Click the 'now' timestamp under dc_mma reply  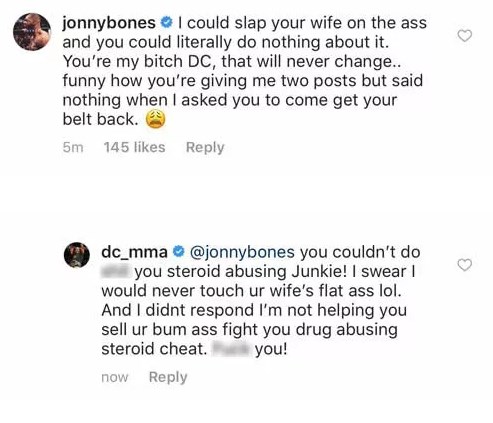[115, 377]
